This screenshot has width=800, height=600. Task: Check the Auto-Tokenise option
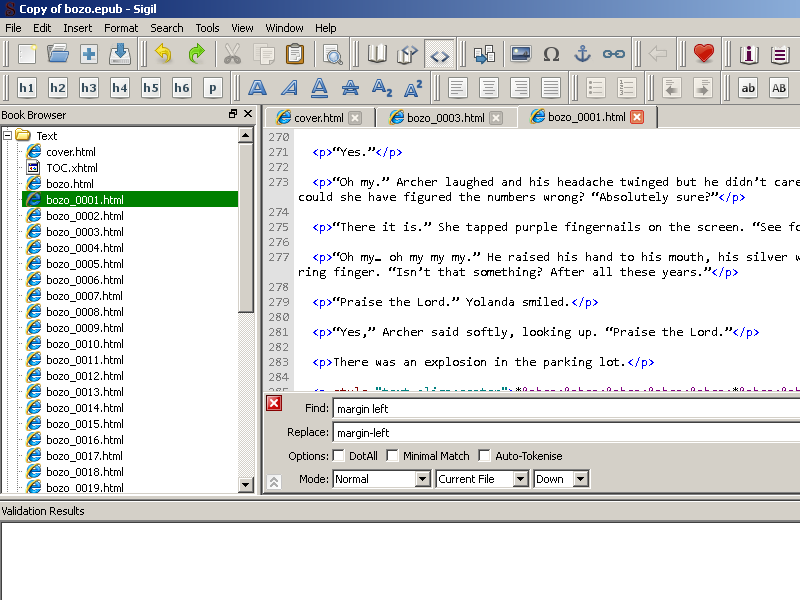(x=485, y=456)
